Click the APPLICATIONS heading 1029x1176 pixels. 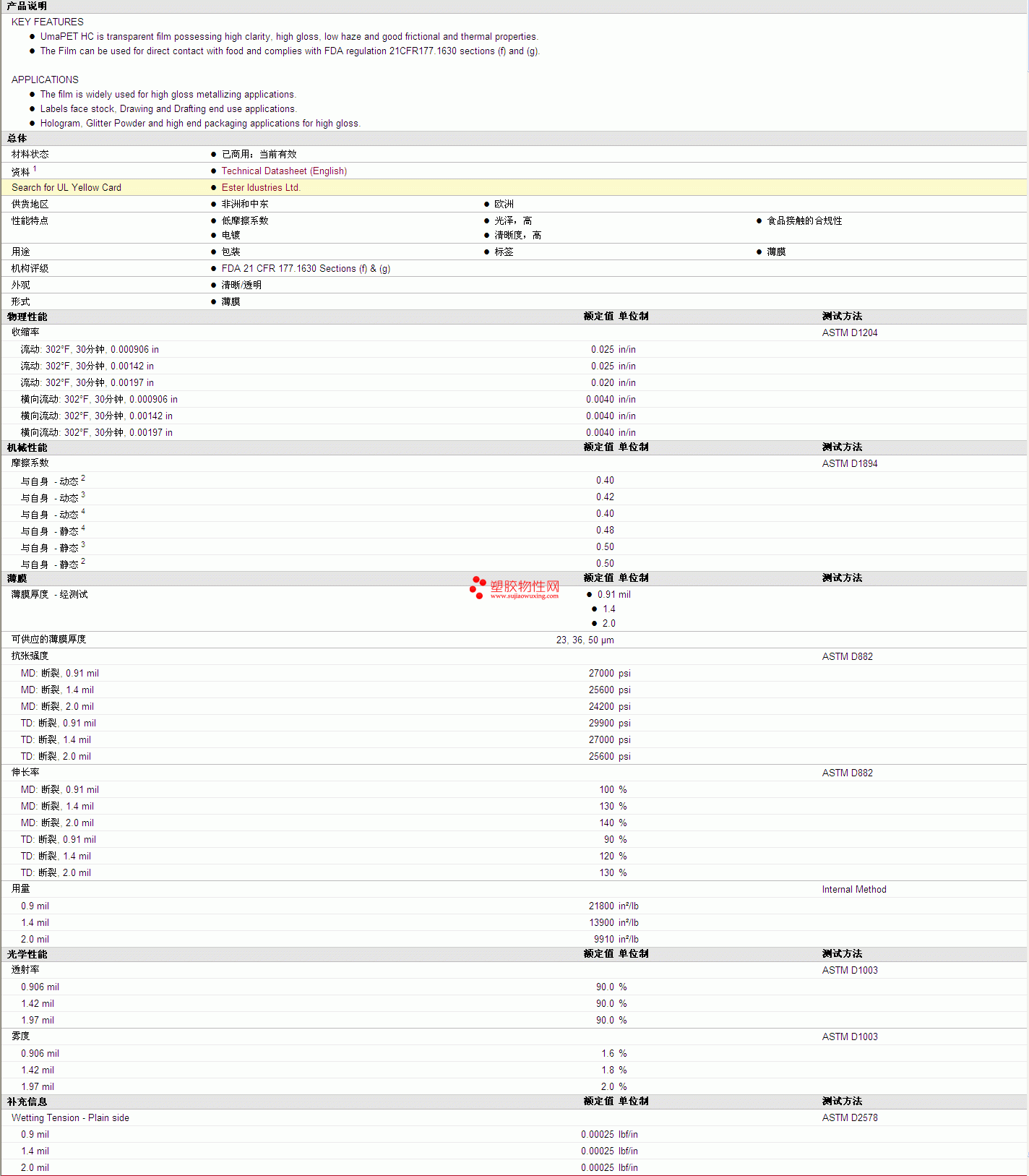tap(45, 80)
